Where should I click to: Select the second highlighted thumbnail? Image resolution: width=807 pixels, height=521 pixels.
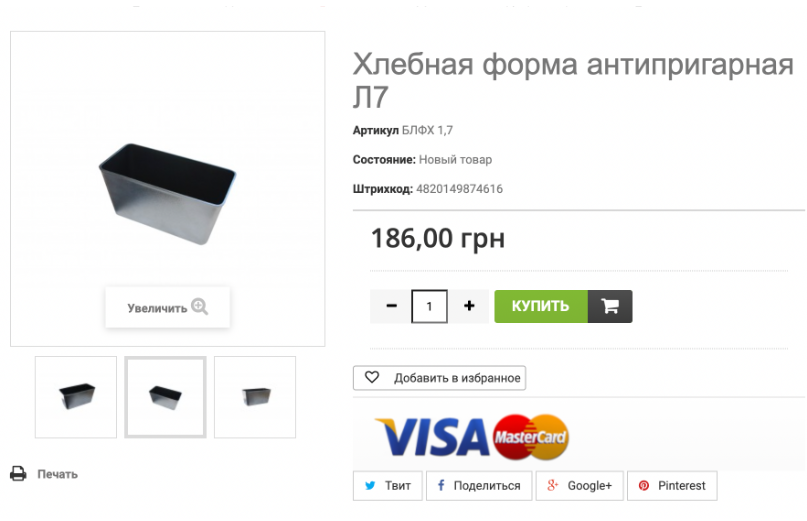165,397
